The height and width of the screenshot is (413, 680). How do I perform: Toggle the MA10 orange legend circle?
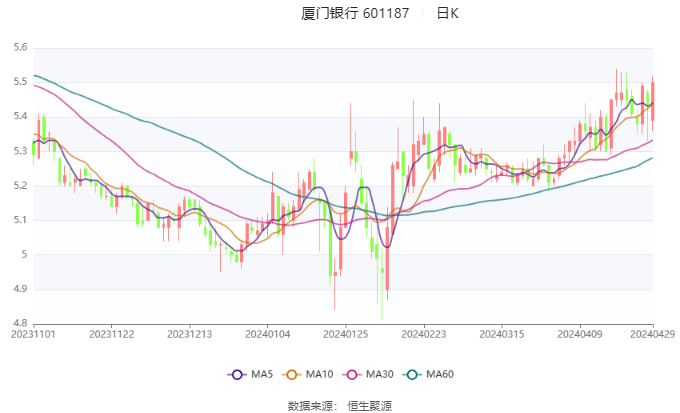coord(291,374)
